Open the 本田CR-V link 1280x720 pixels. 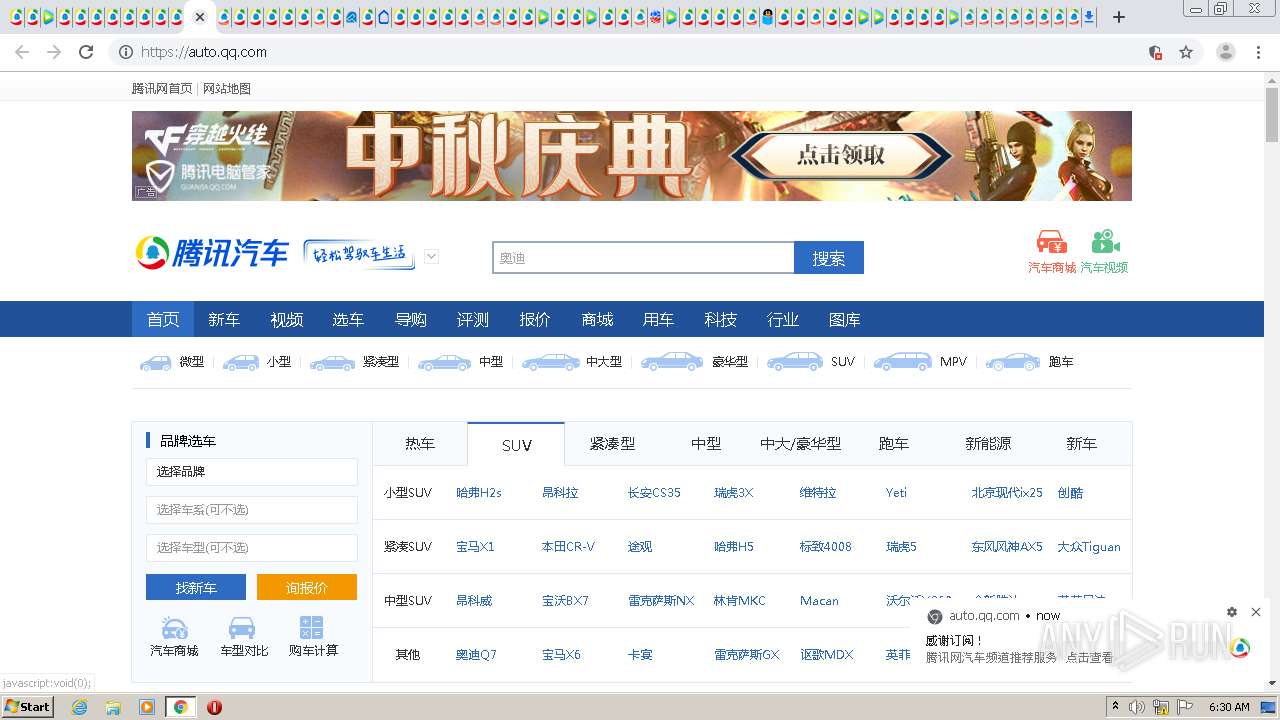tap(568, 547)
